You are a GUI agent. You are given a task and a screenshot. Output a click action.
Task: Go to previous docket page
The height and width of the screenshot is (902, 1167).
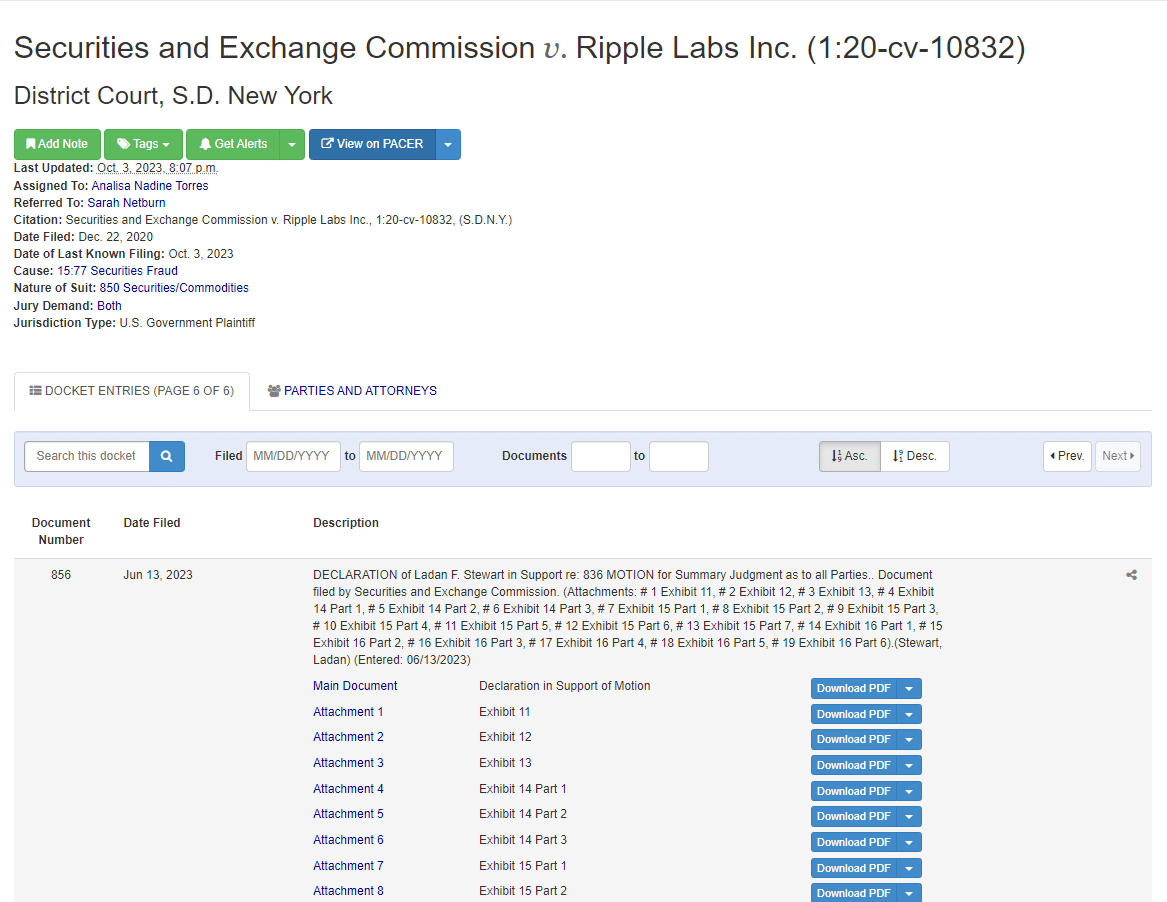1066,456
